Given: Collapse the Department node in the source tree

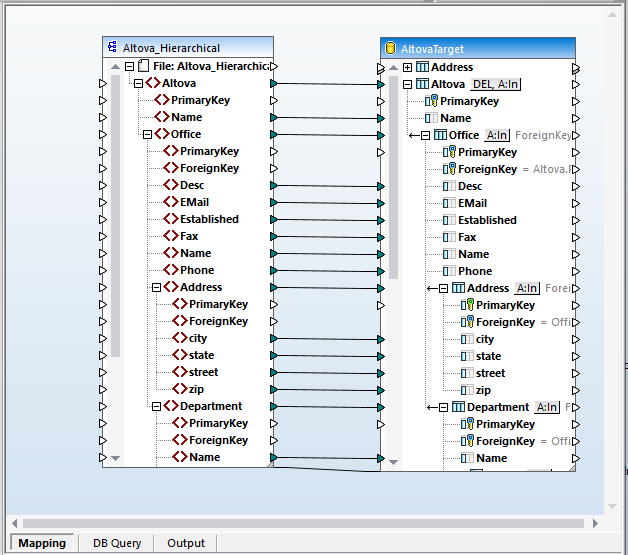Looking at the screenshot, I should pos(157,406).
